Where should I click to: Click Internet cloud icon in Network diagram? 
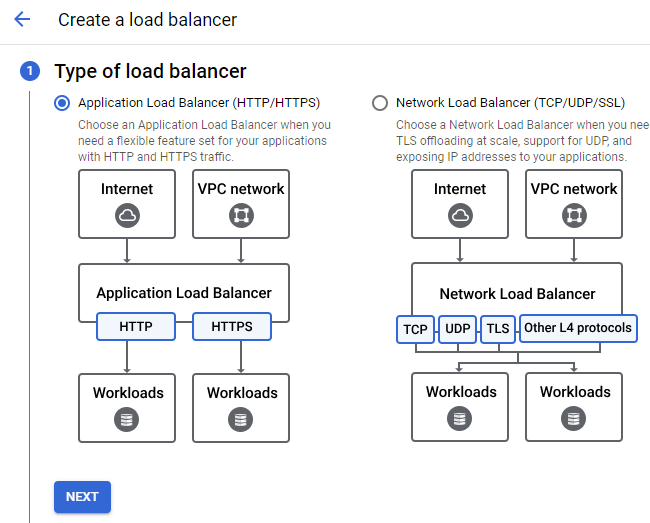pos(460,215)
